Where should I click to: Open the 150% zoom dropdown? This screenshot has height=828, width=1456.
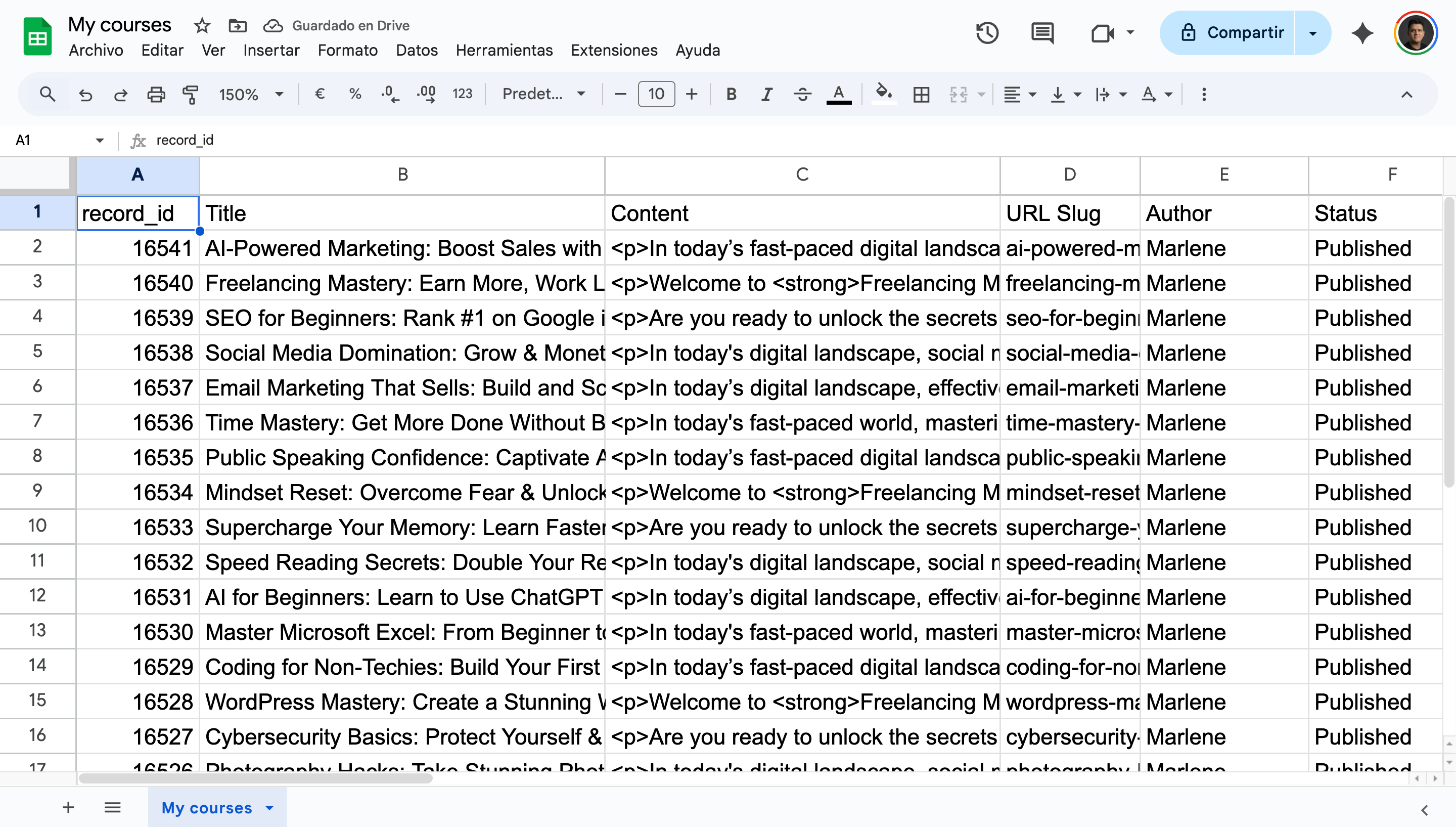pyautogui.click(x=251, y=95)
